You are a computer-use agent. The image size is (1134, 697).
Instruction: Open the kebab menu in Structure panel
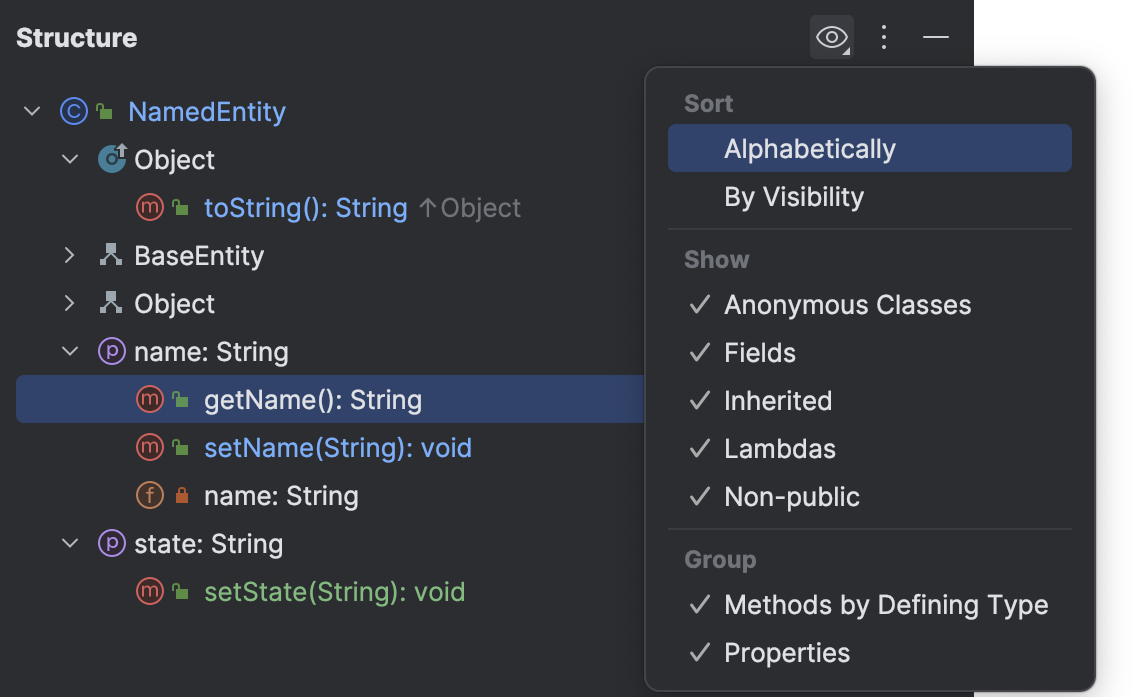883,37
